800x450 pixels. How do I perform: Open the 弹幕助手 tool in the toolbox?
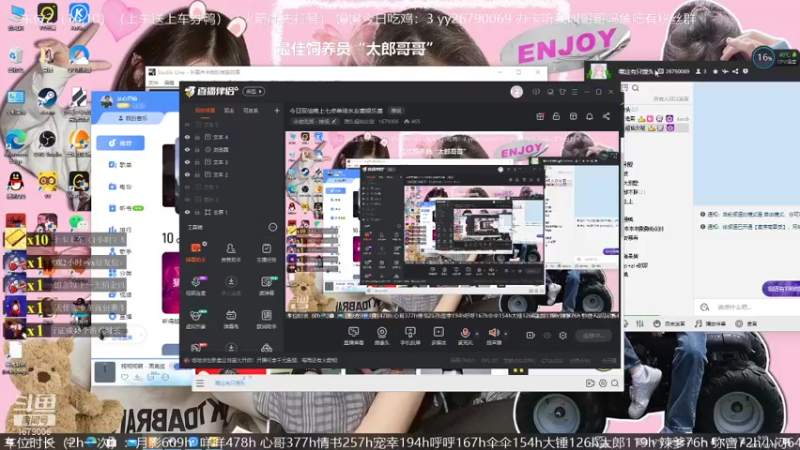pos(196,252)
